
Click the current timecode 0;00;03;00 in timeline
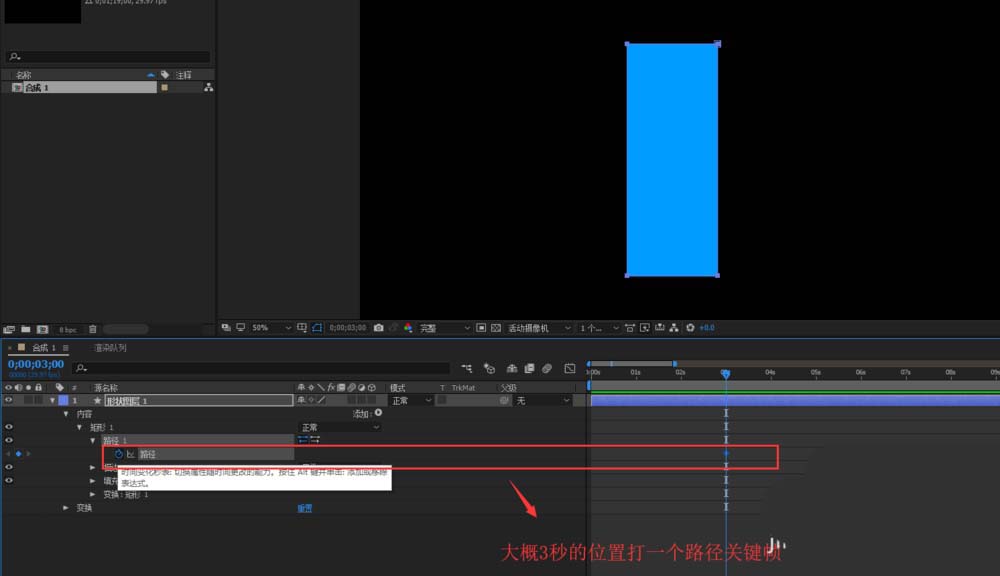coord(36,364)
